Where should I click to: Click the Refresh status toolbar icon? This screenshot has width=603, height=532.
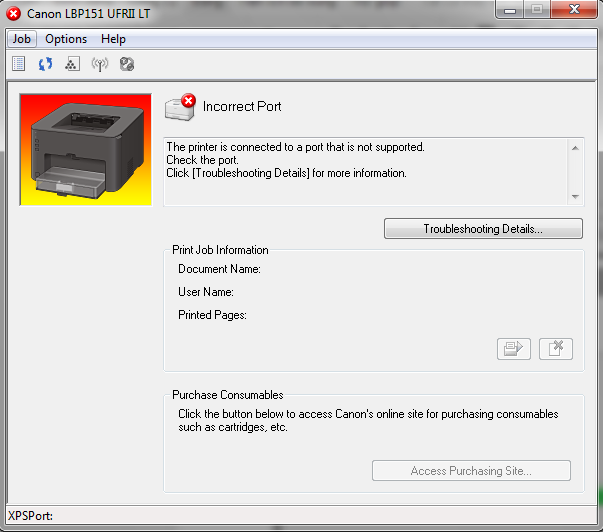(45, 64)
